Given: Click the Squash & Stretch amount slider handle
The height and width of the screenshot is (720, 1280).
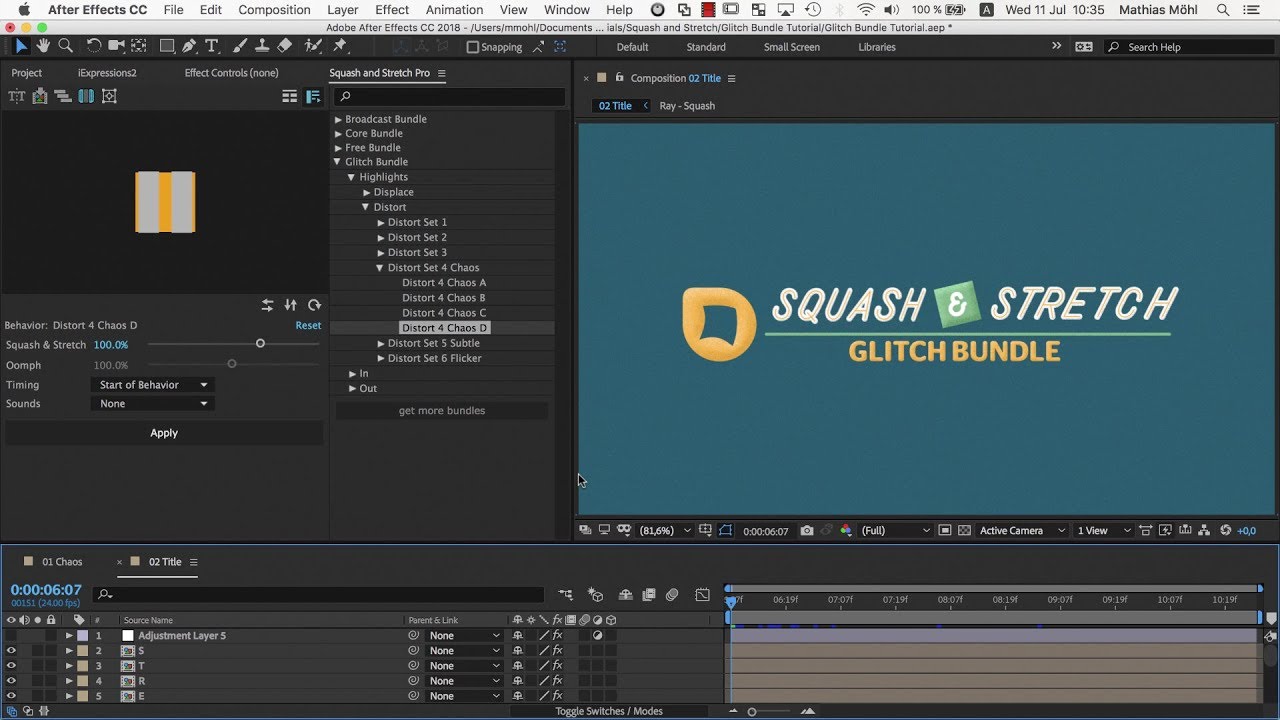Looking at the screenshot, I should (x=260, y=344).
